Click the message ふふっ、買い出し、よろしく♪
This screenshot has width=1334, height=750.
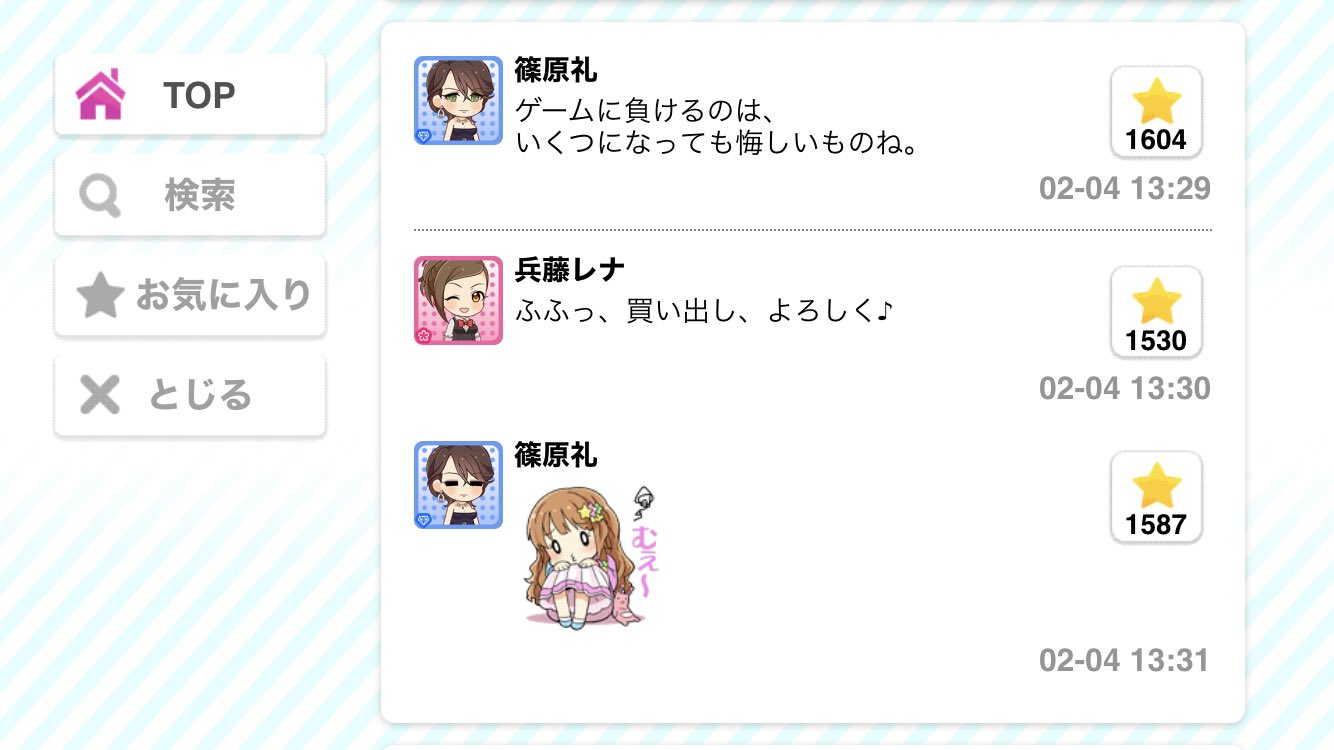point(703,310)
